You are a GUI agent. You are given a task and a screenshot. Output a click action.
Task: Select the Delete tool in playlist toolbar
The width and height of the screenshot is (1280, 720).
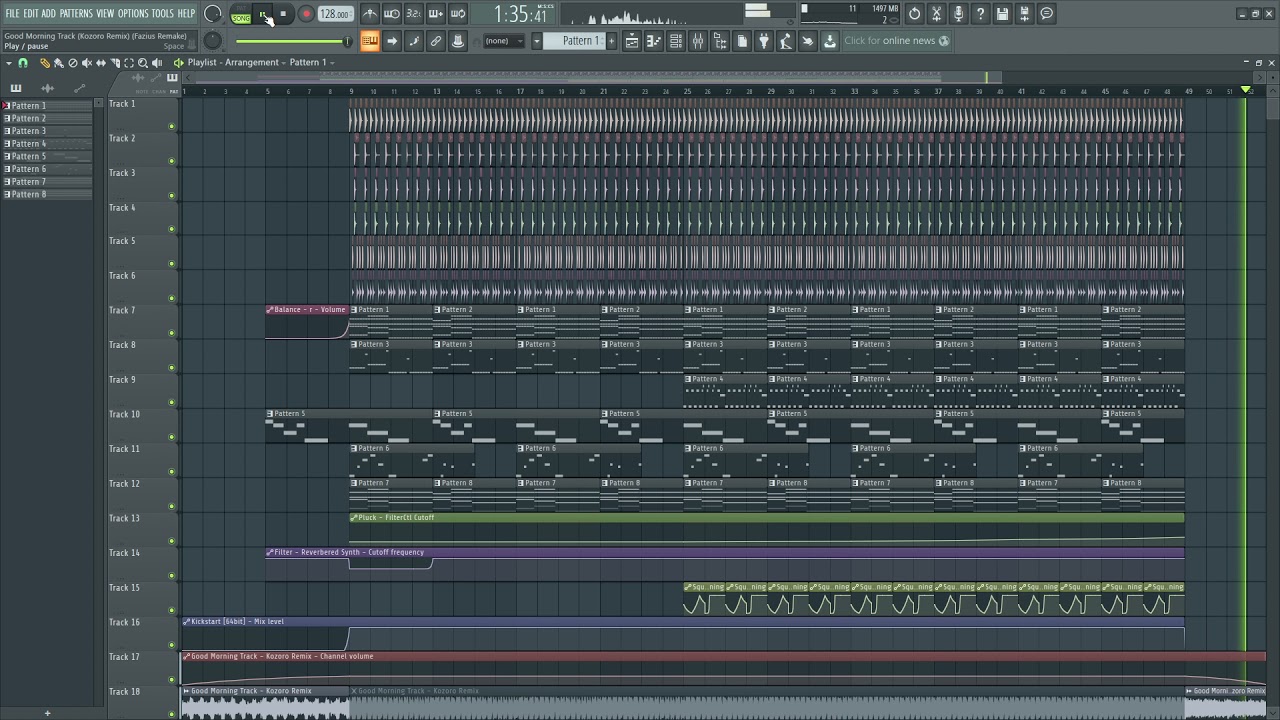pyautogui.click(x=72, y=63)
